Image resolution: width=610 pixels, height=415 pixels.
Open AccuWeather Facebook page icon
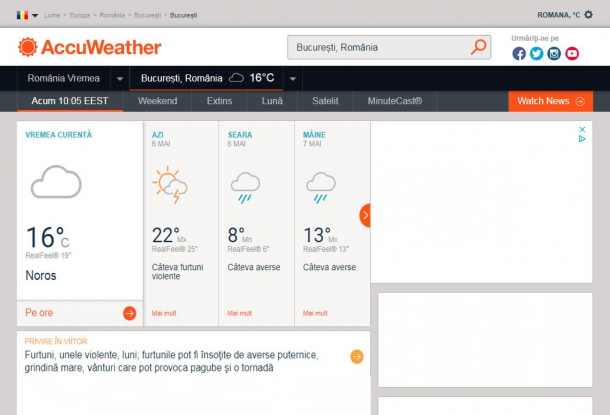point(519,54)
